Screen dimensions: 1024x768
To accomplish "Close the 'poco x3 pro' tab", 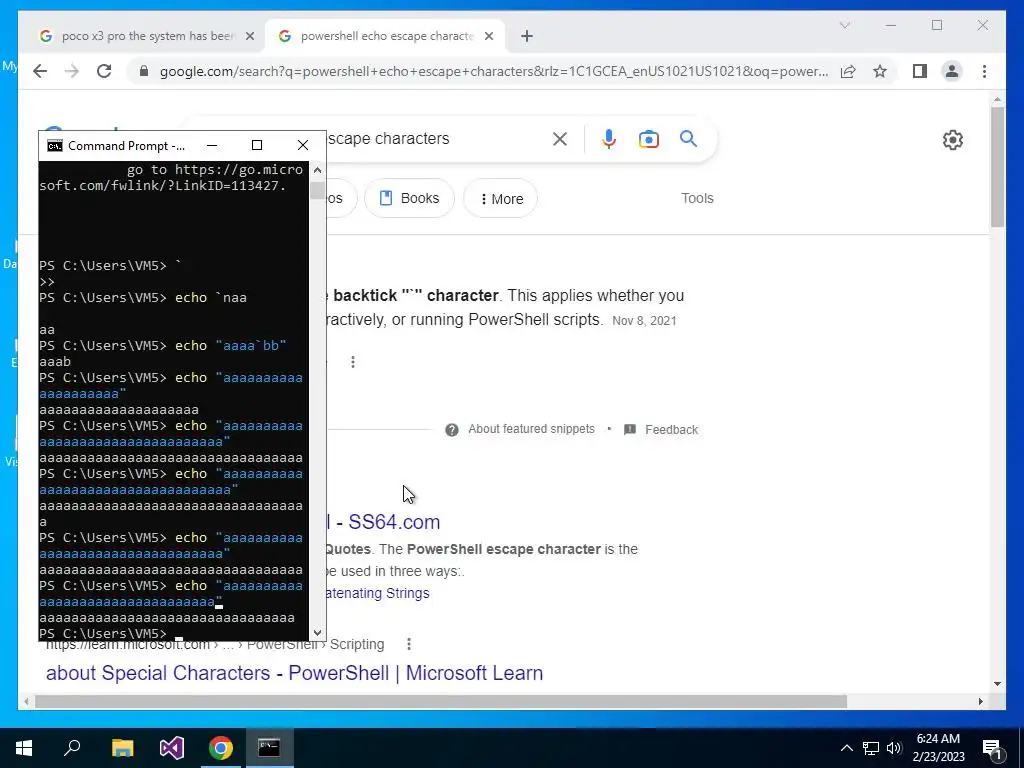I will pos(249,37).
